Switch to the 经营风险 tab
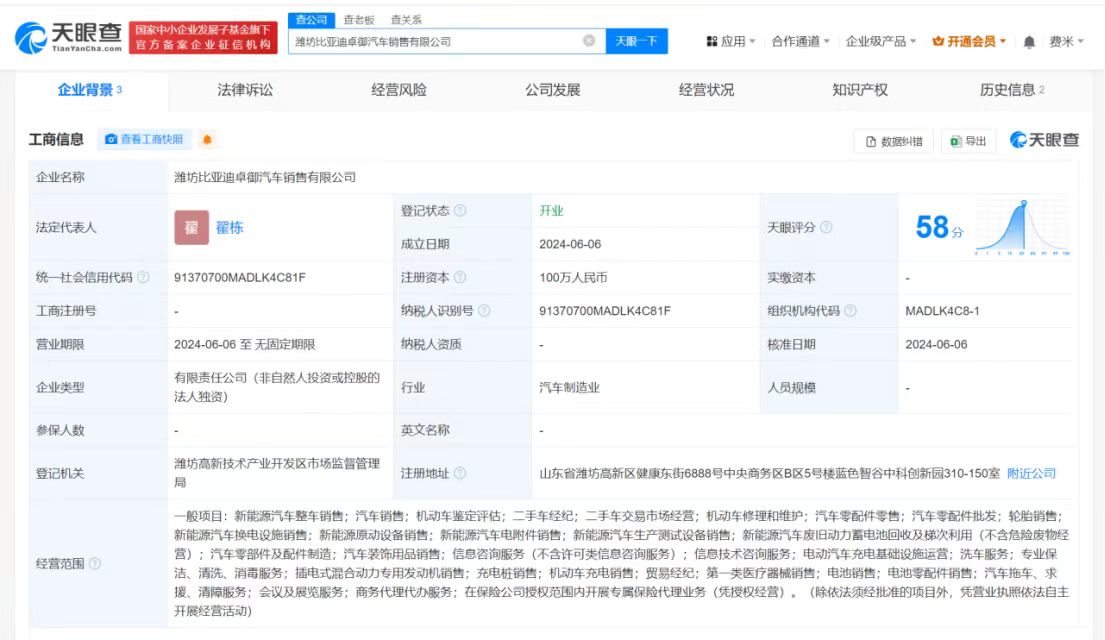Viewport: 1105px width, 640px height. click(x=399, y=90)
